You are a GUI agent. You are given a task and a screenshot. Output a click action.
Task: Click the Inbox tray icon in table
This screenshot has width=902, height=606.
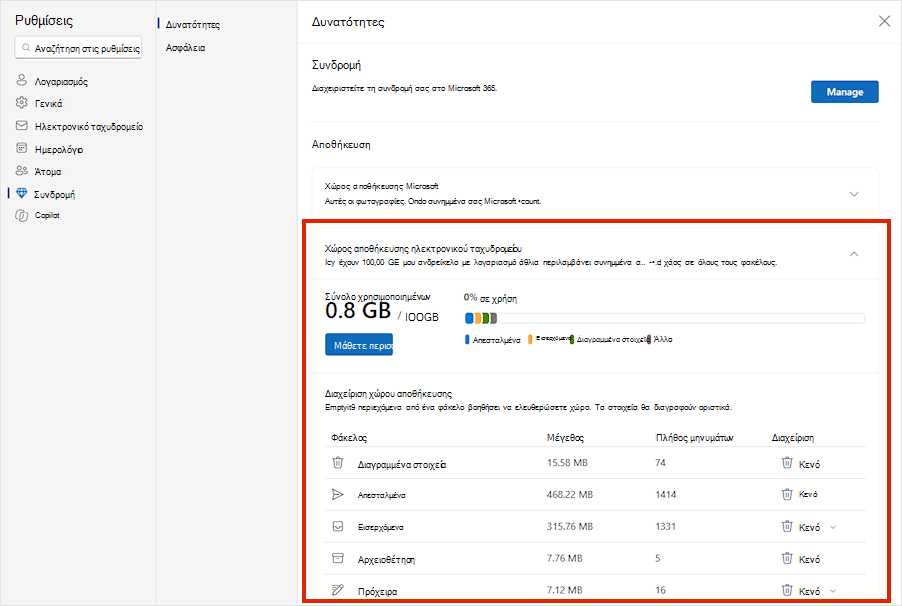pos(338,526)
